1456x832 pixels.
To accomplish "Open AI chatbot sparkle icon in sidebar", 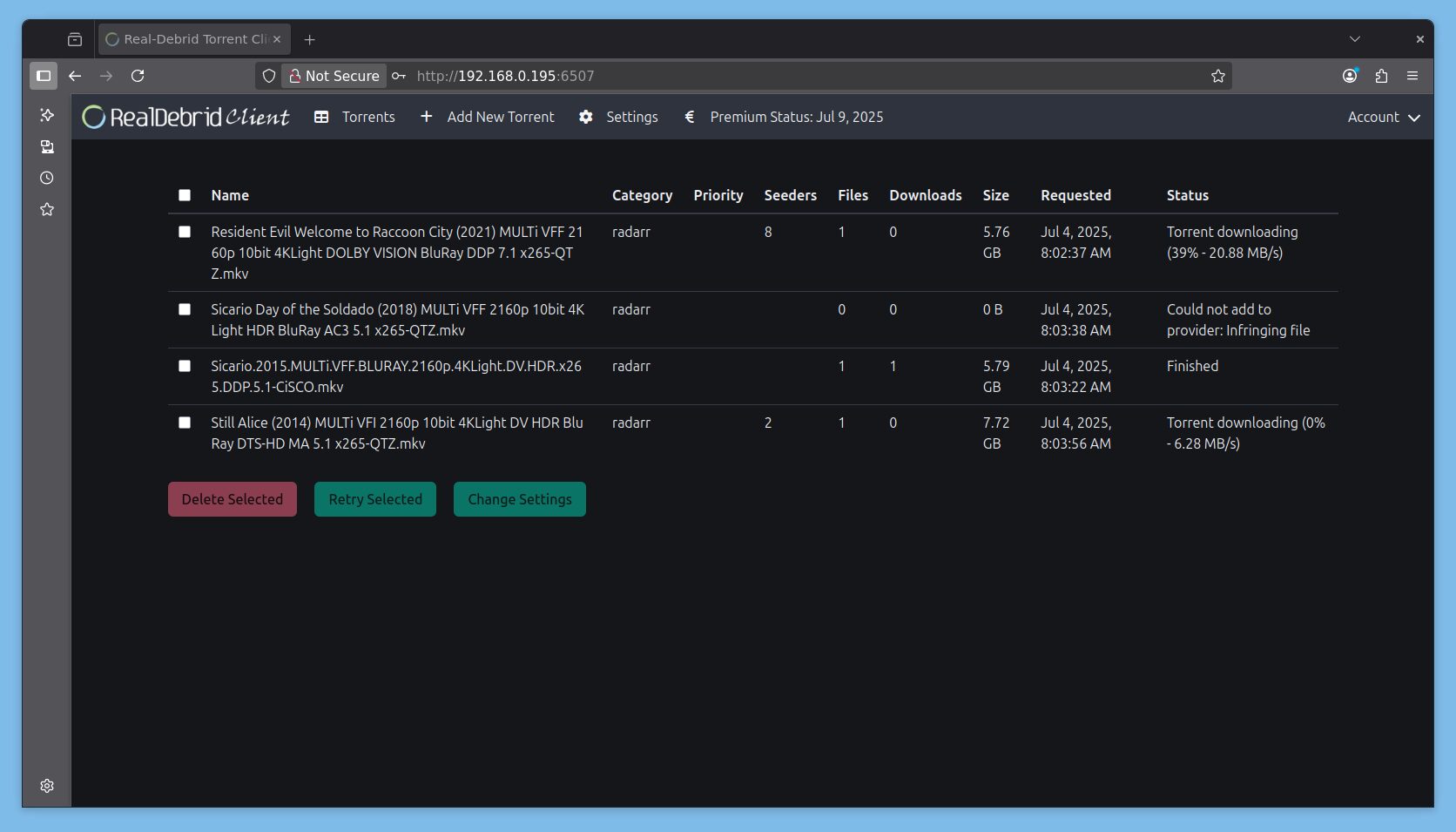I will click(x=47, y=115).
